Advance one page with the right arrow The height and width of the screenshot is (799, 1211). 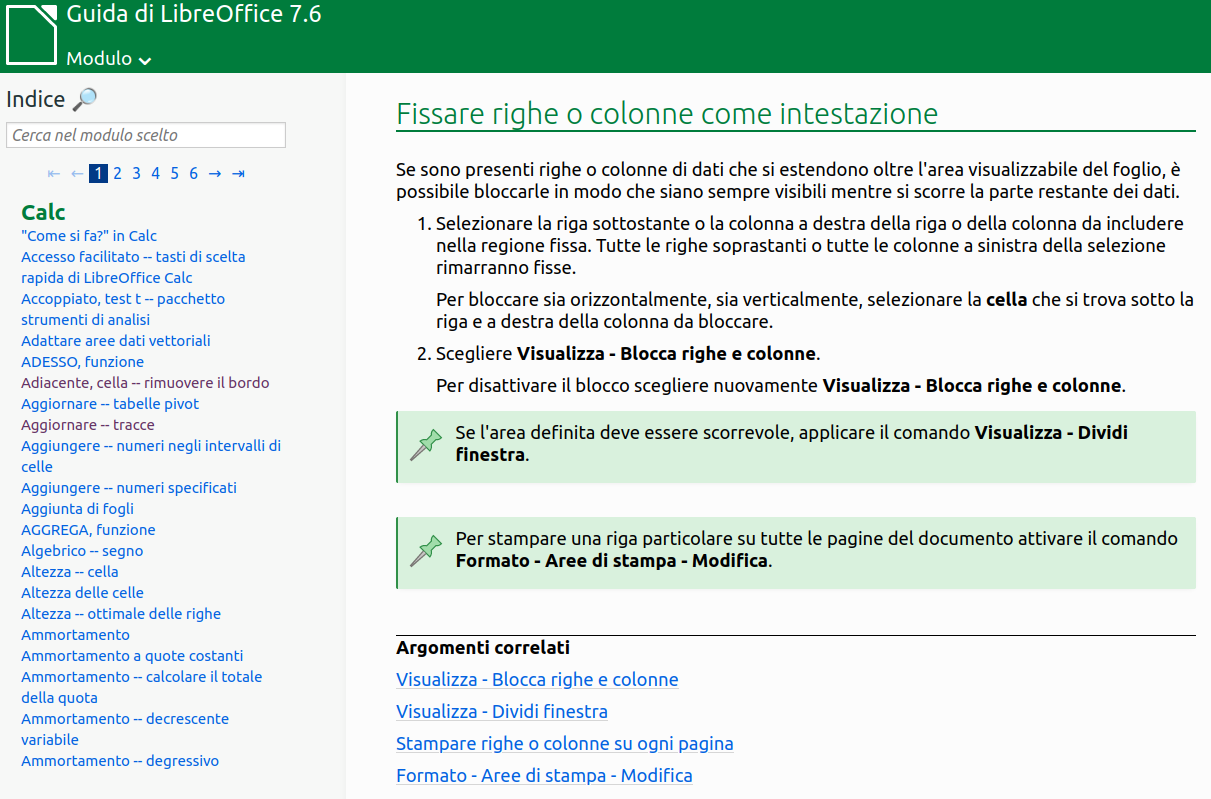pyautogui.click(x=215, y=173)
